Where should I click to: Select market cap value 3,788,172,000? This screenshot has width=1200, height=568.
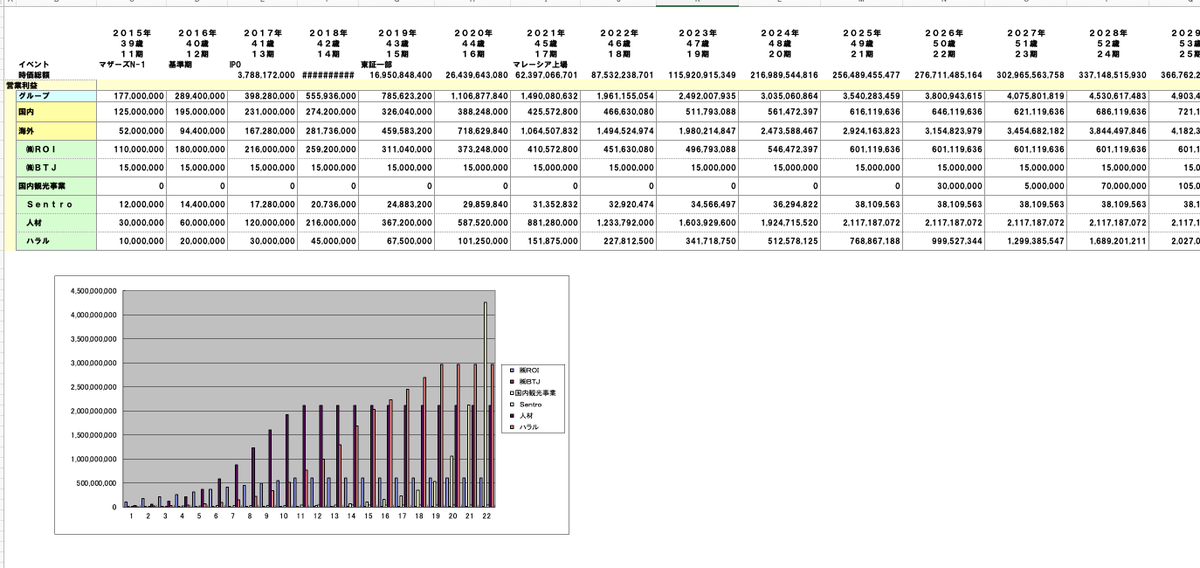pos(265,75)
